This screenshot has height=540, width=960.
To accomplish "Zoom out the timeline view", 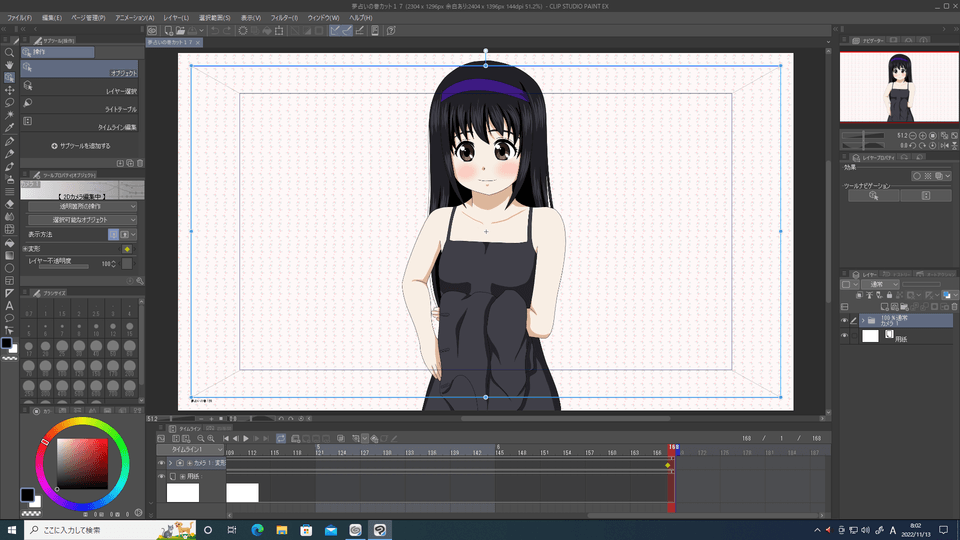I will [x=200, y=438].
